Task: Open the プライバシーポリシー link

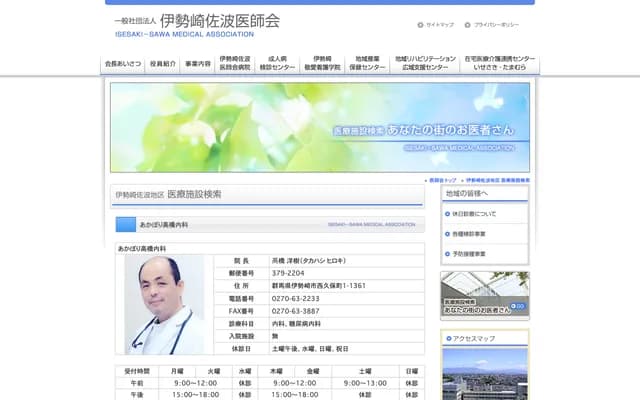Action: [496, 25]
